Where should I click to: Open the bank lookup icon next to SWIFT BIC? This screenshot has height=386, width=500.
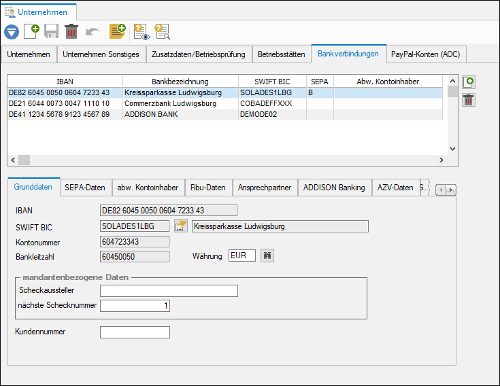[181, 226]
